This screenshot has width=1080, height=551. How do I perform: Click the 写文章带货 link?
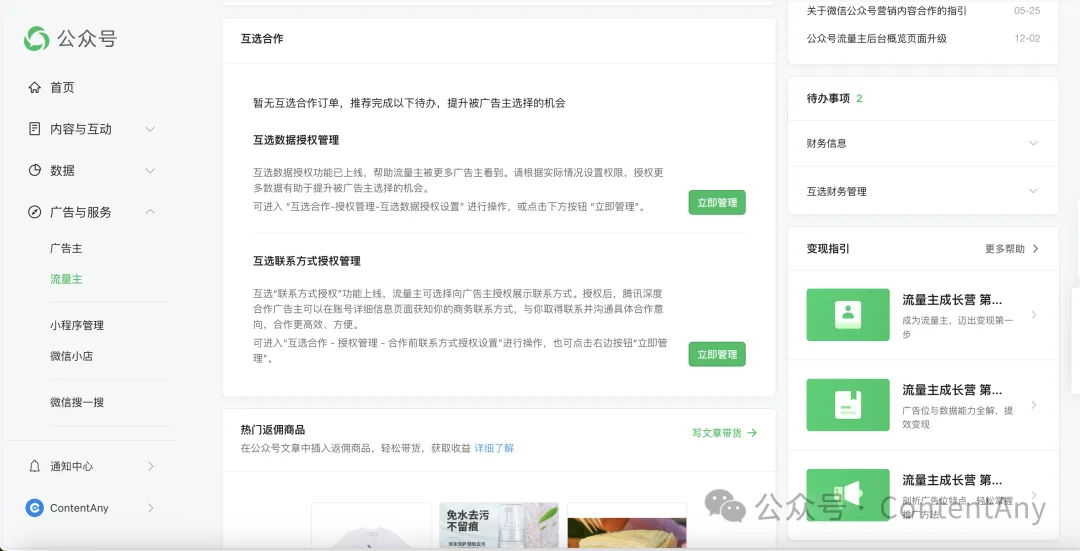pos(724,433)
